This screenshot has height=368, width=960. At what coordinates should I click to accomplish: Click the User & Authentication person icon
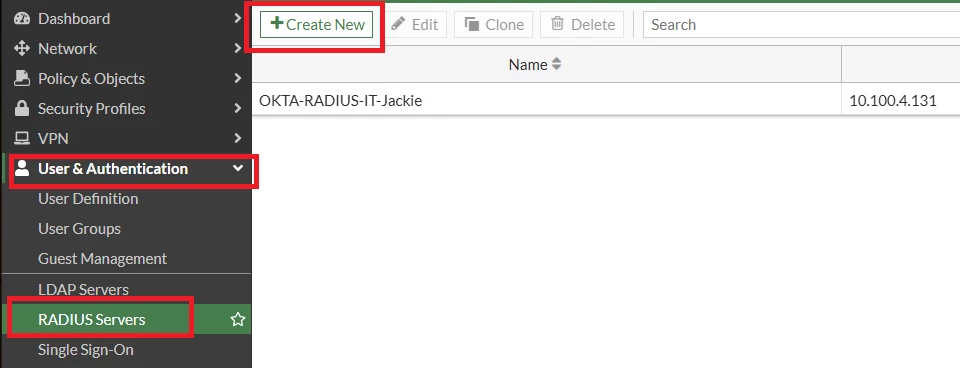coord(22,168)
